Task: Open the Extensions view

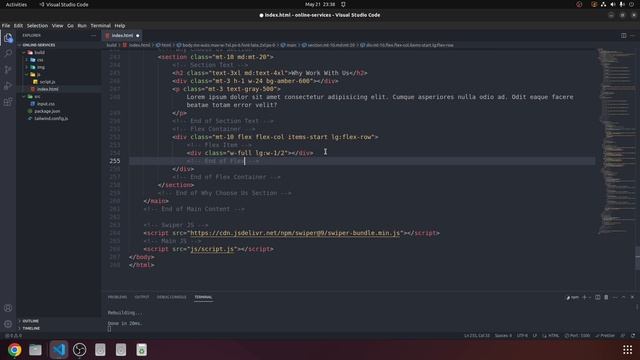Action: click(8, 102)
